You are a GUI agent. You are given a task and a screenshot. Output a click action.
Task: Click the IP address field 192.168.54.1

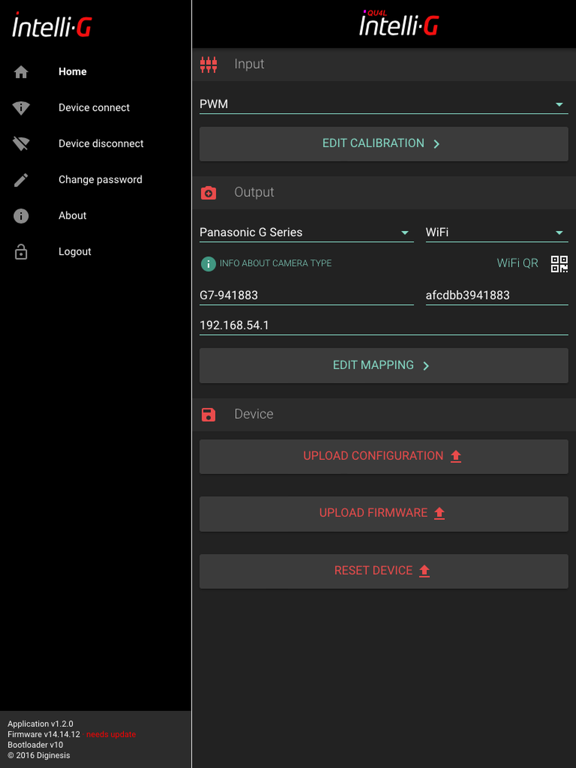pos(384,326)
